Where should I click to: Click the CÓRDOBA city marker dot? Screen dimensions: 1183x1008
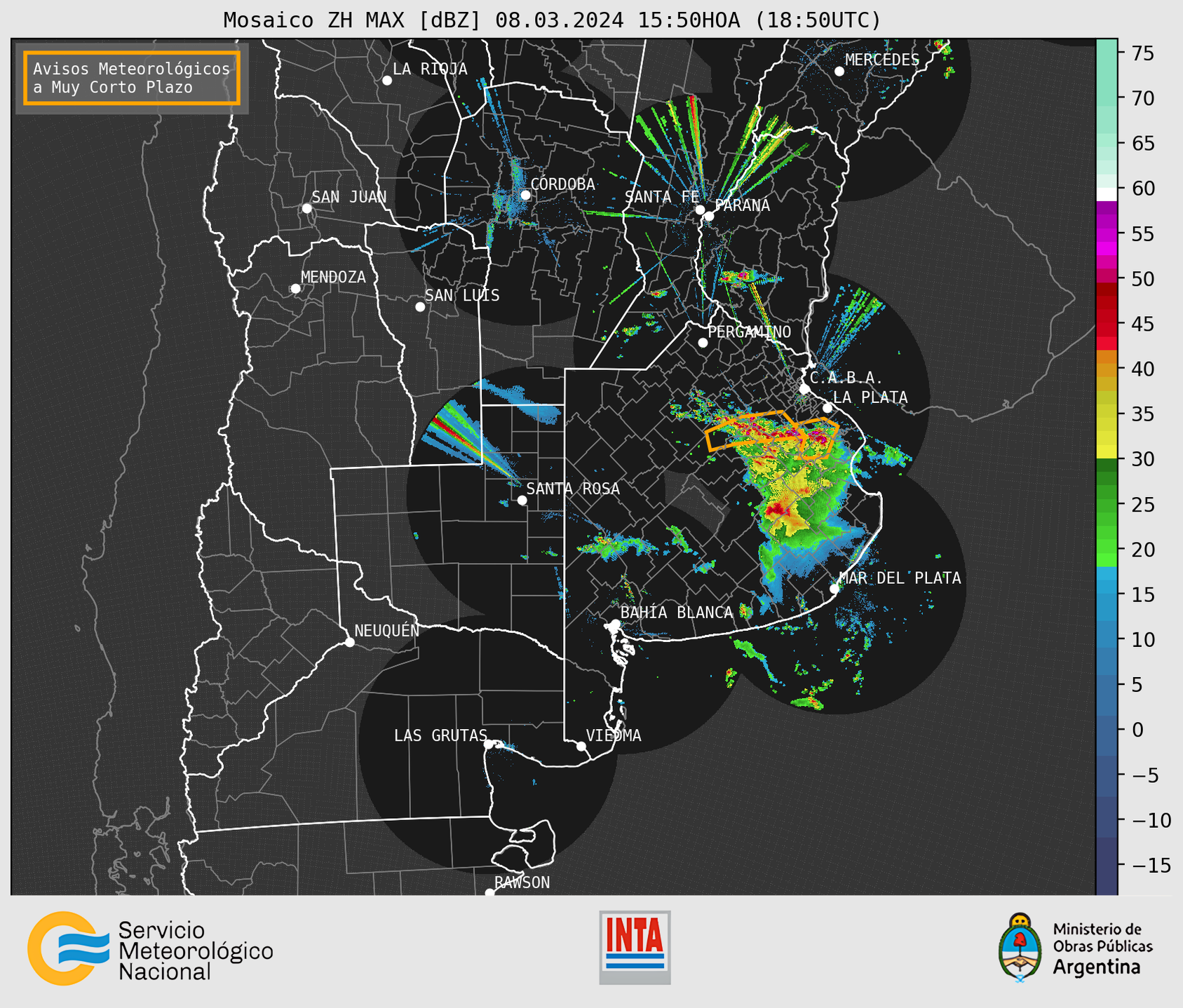click(x=525, y=195)
